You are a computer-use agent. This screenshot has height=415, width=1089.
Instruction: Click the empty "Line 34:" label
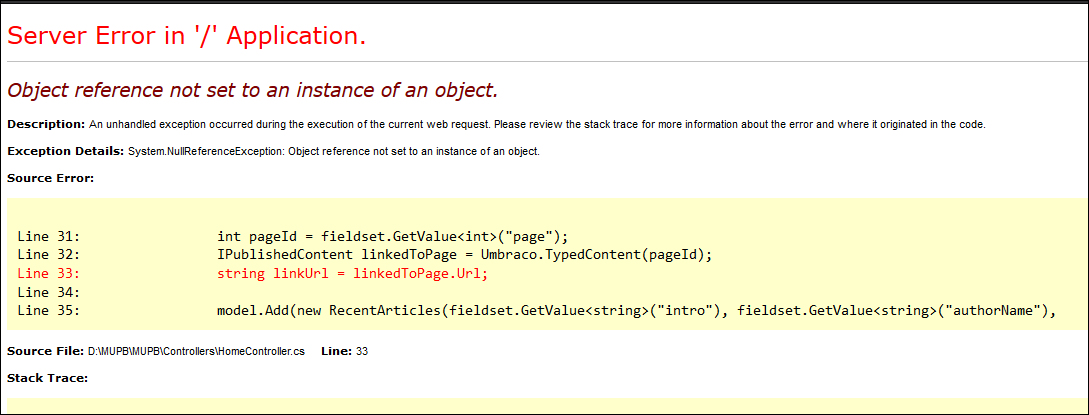pyautogui.click(x=49, y=292)
